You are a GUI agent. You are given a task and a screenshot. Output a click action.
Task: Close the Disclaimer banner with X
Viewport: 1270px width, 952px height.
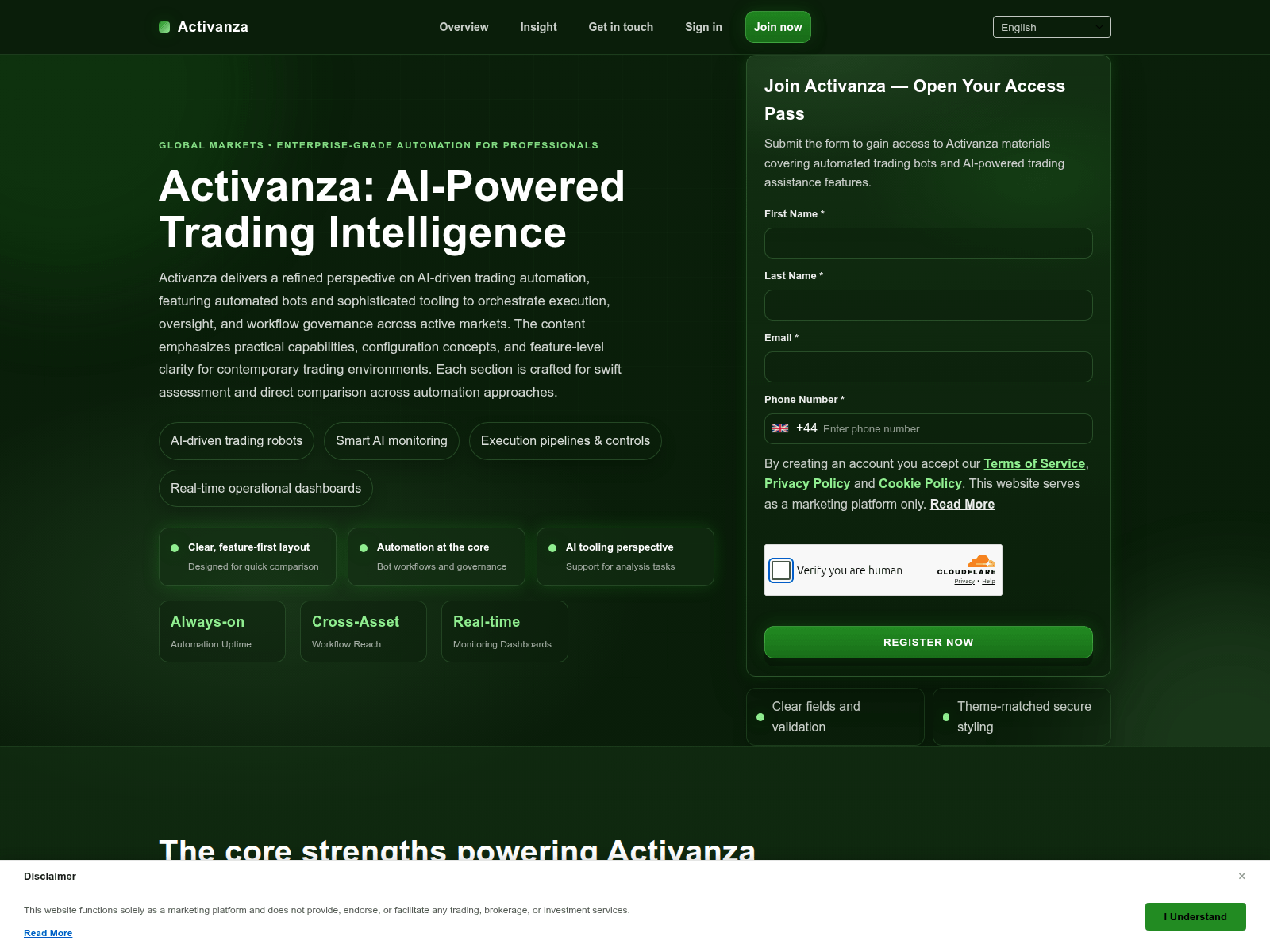1242,876
